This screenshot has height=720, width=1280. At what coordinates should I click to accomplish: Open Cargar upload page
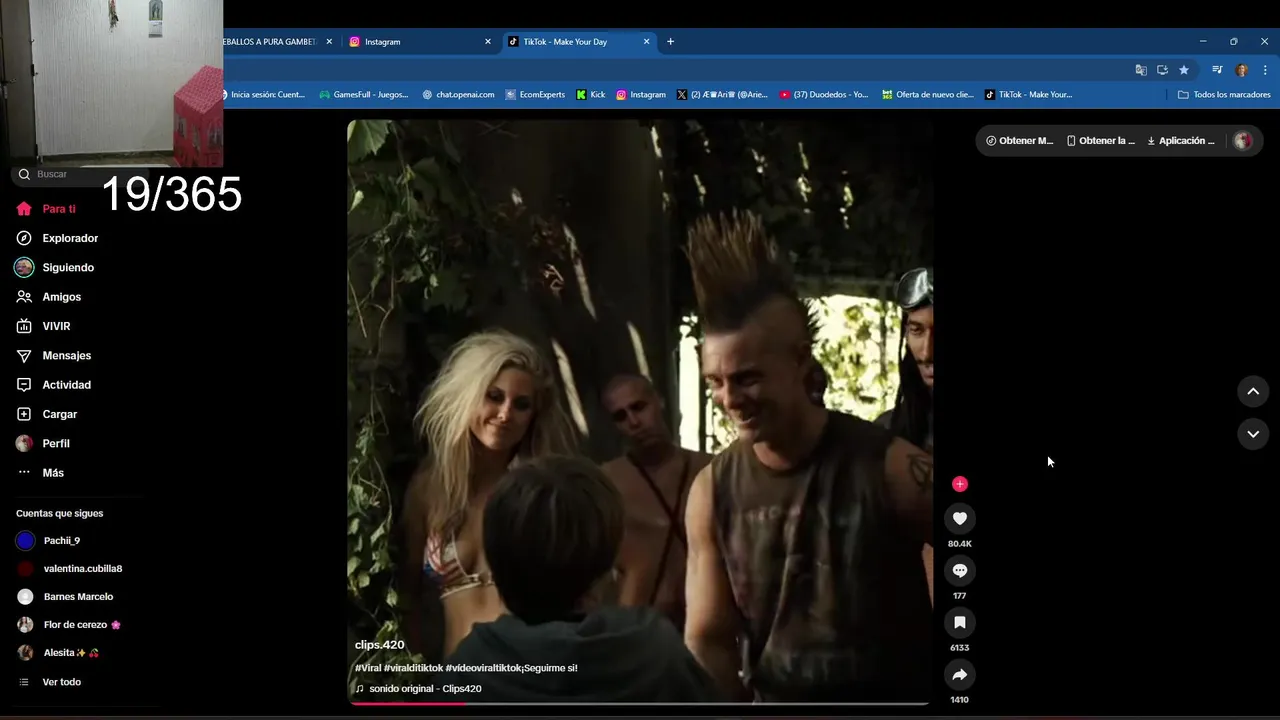[x=46, y=414]
